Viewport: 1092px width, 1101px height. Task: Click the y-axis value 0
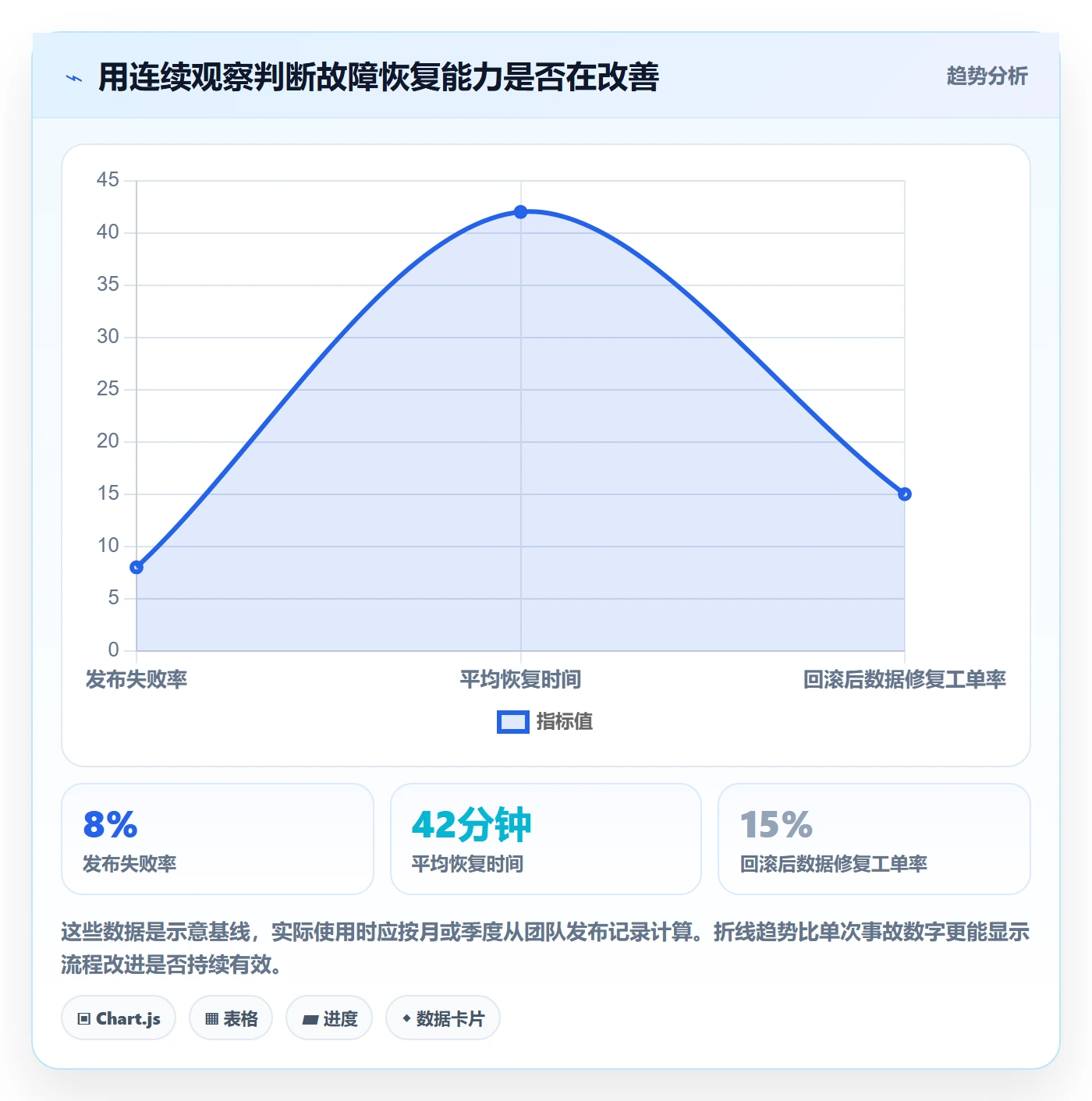tap(114, 650)
